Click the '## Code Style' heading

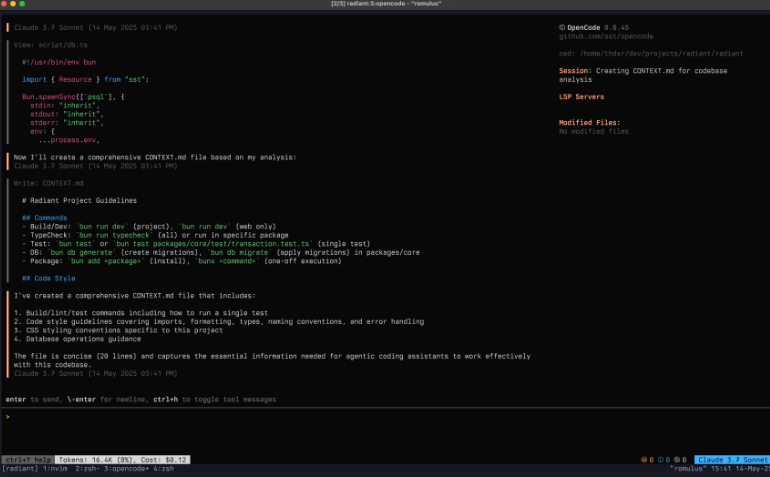[x=49, y=278]
